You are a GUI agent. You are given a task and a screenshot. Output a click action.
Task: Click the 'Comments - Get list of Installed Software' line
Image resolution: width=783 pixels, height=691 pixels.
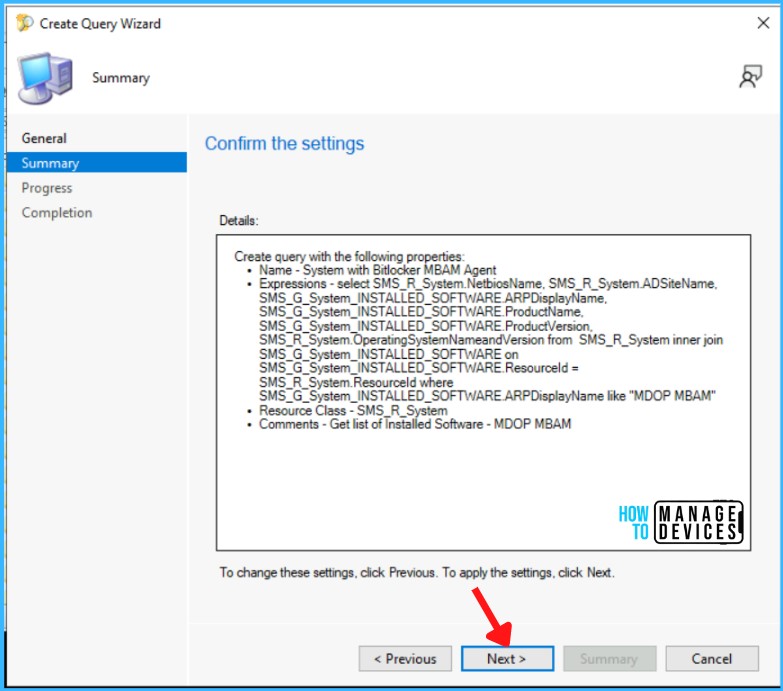coord(415,424)
